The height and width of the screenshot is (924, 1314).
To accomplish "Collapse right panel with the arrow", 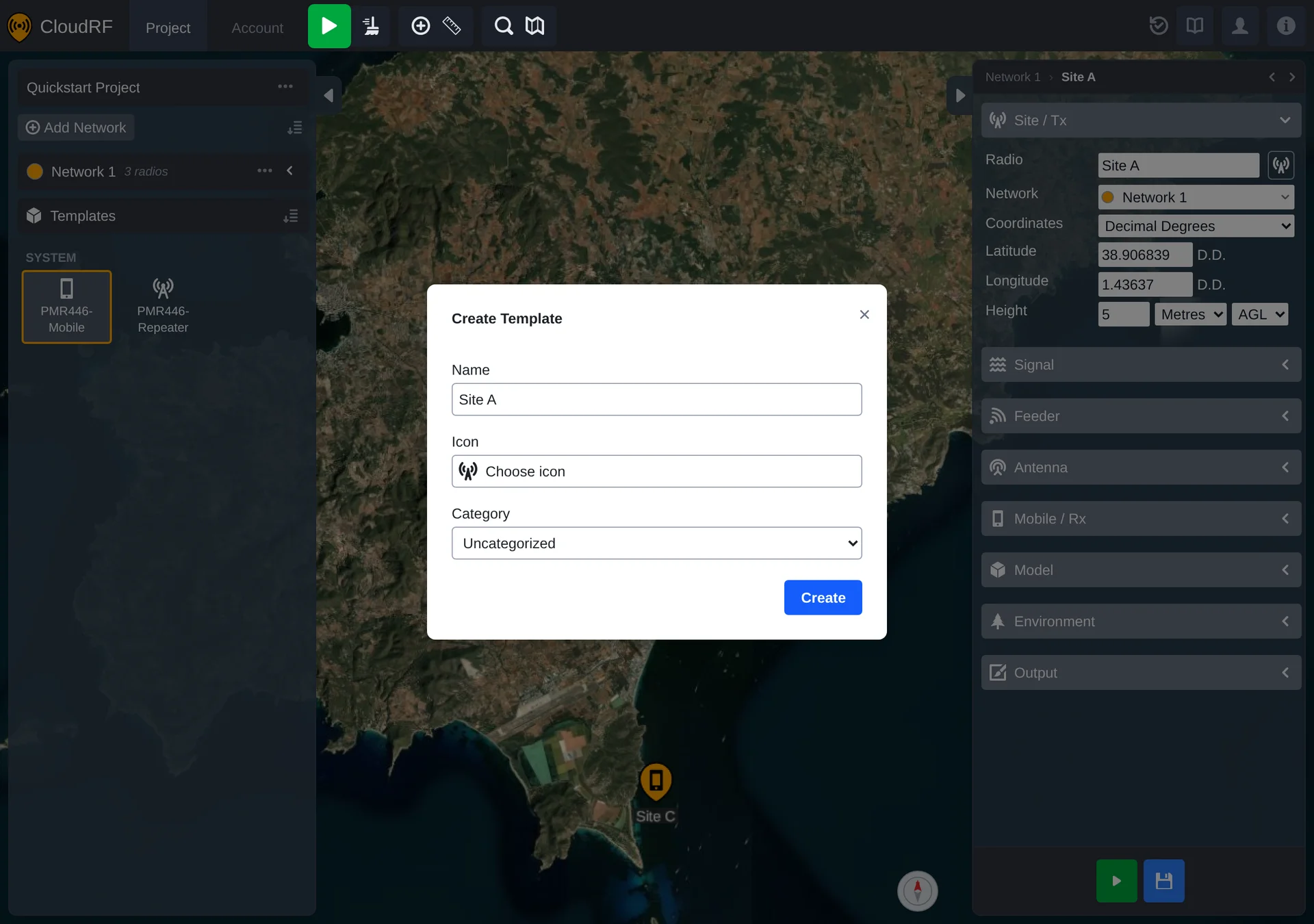I will coord(959,95).
